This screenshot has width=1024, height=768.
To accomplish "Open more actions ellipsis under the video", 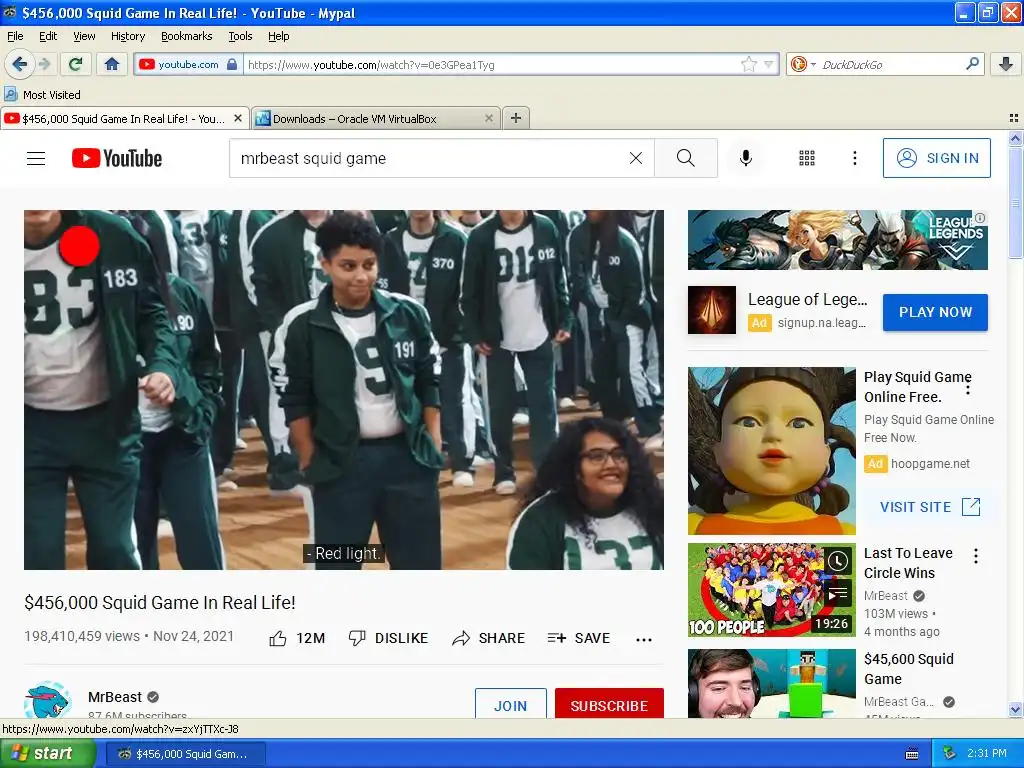I will (x=644, y=639).
